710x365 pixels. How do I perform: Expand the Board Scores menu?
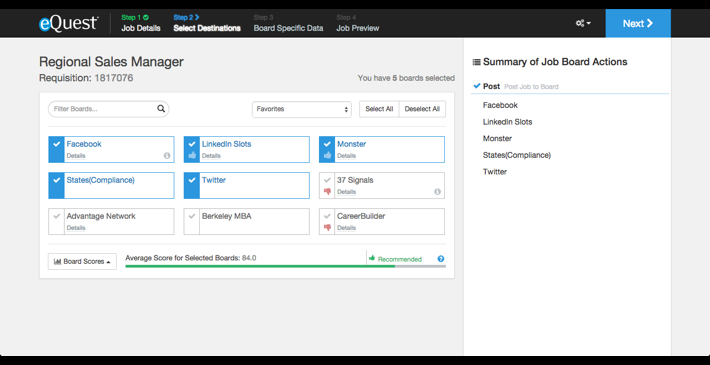pos(82,261)
